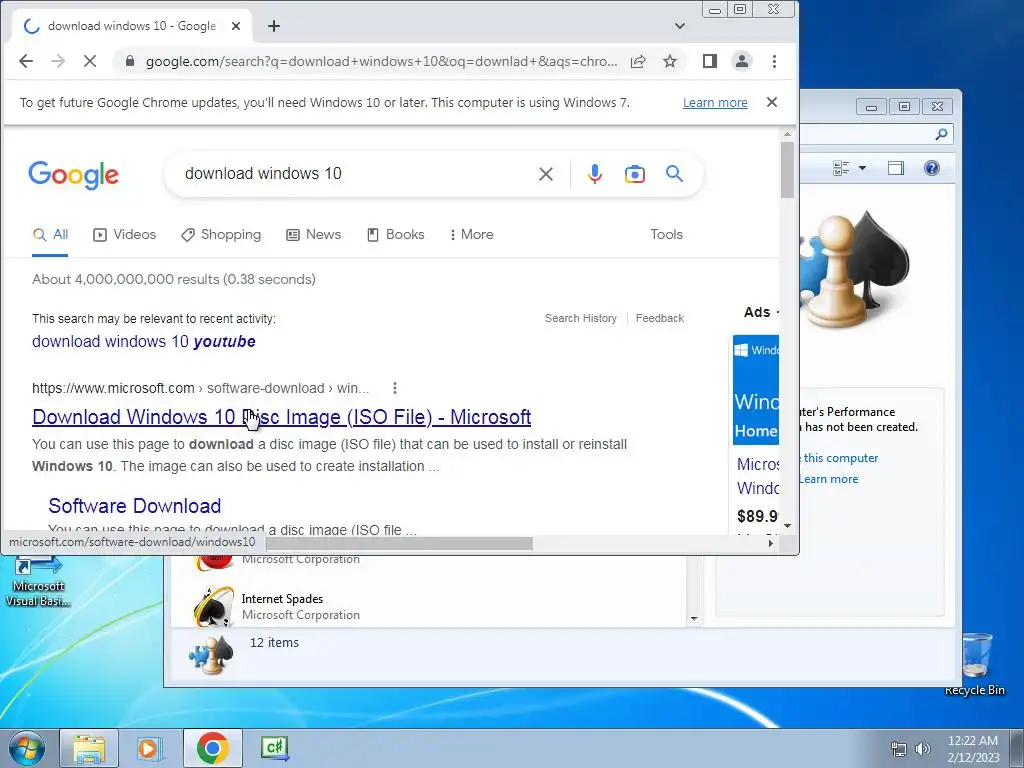
Task: Open the Recycle Bin desktop icon
Action: point(975,664)
